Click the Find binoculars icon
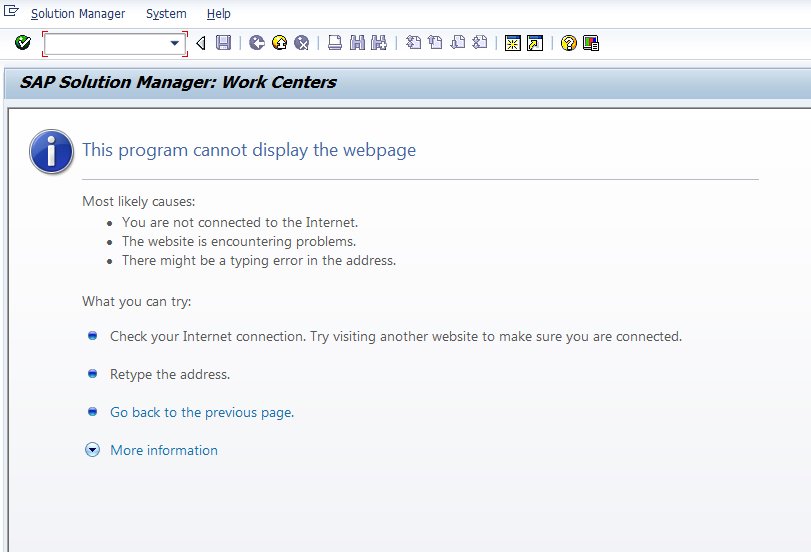This screenshot has height=552, width=811. [x=357, y=43]
